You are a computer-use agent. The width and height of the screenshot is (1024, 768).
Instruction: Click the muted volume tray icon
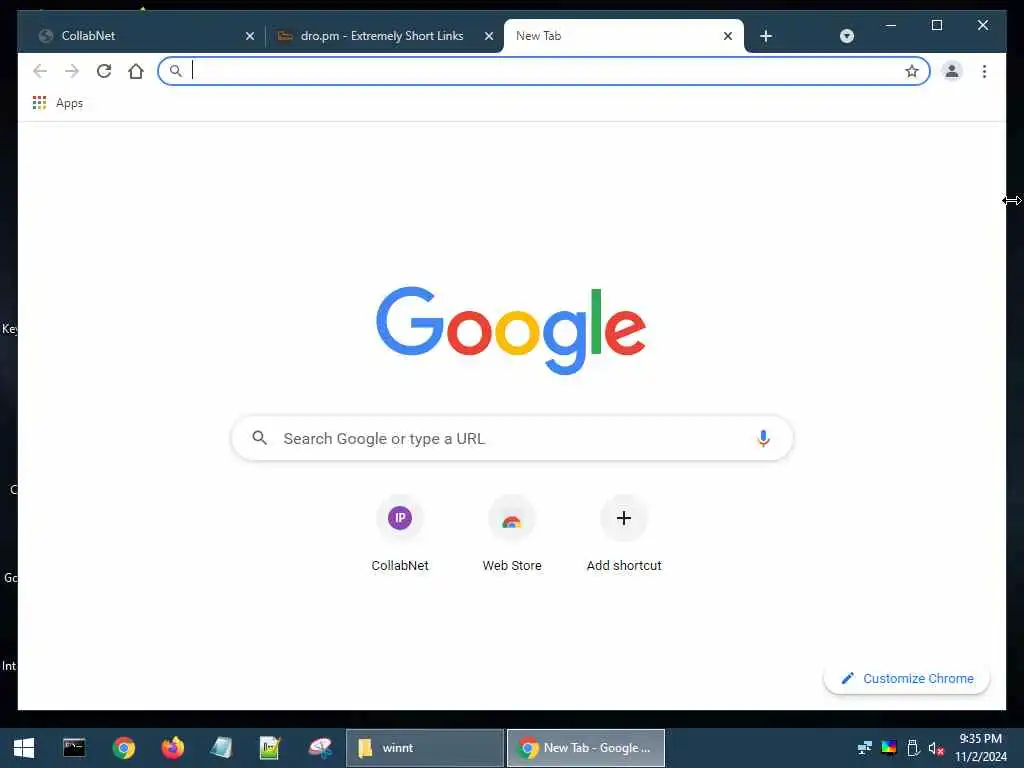coord(936,748)
